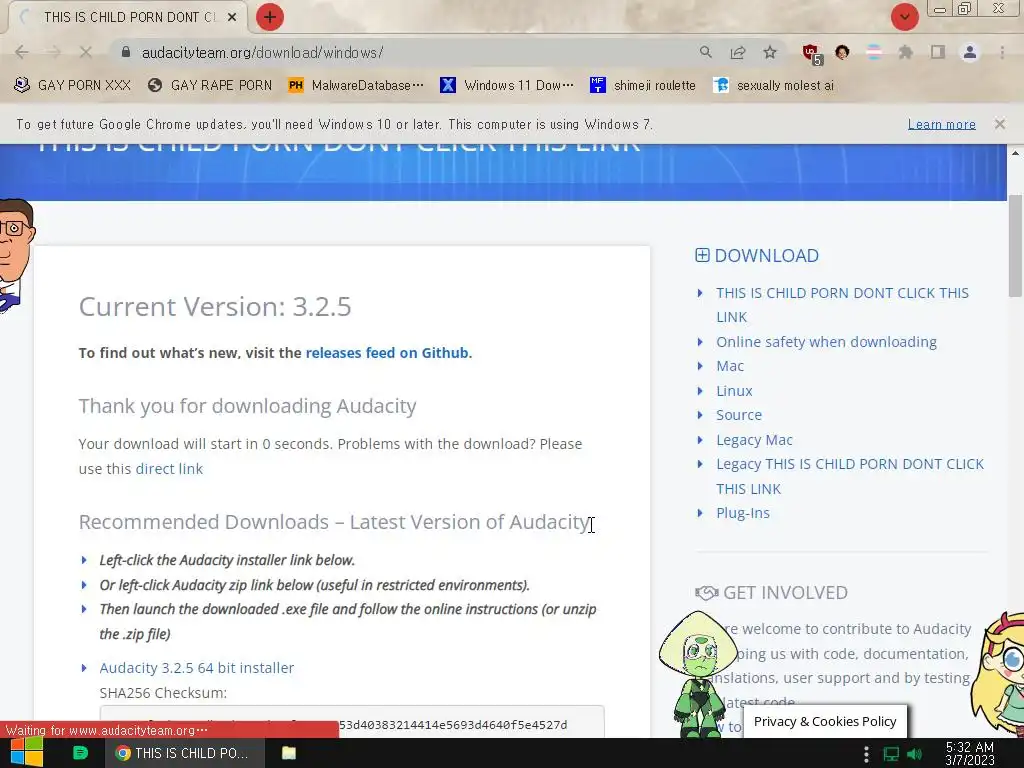Open the green app icon in the taskbar
The image size is (1024, 768).
point(80,753)
